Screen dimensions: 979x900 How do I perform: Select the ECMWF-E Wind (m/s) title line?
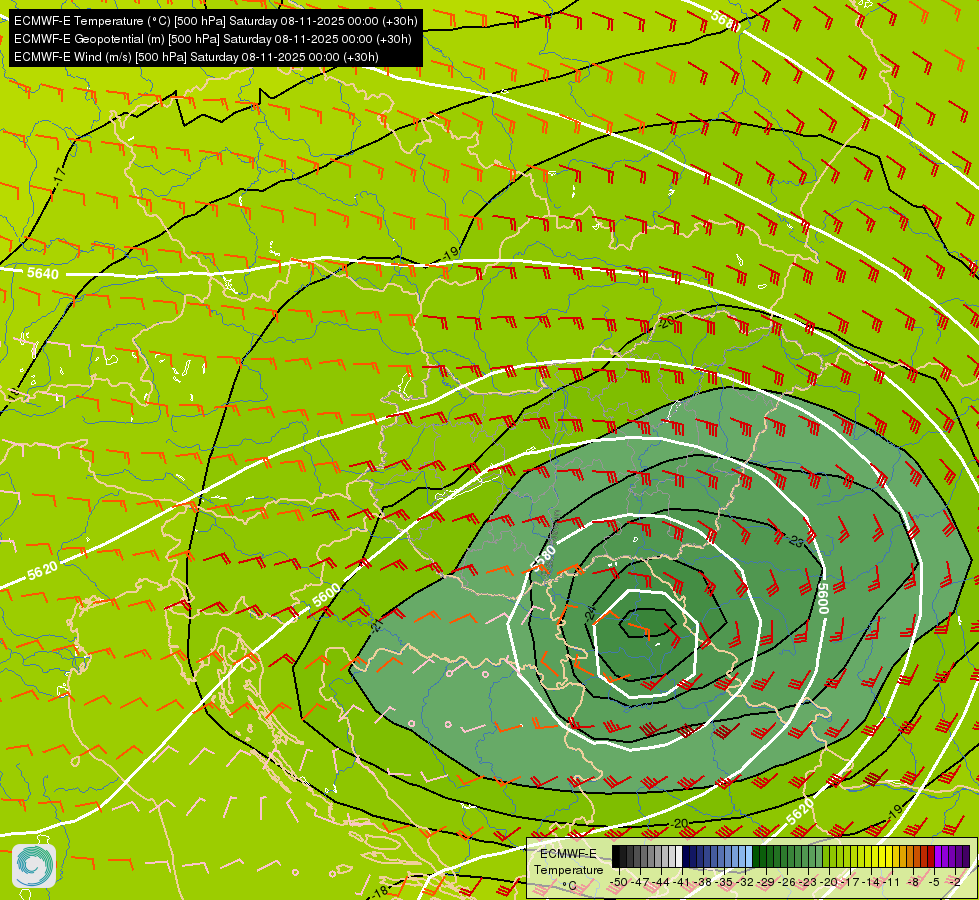point(196,57)
